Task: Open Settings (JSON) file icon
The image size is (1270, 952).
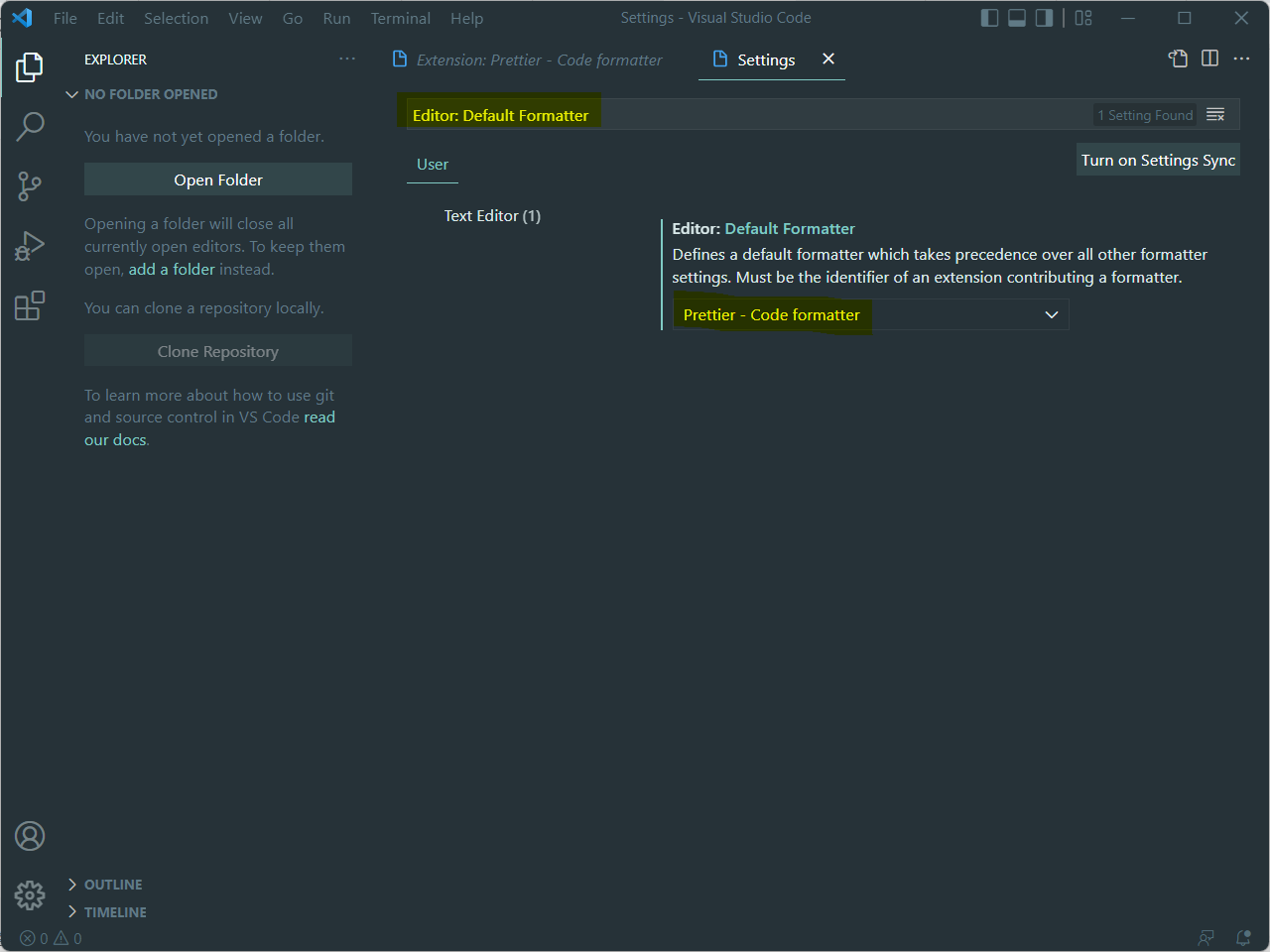Action: pyautogui.click(x=1178, y=59)
